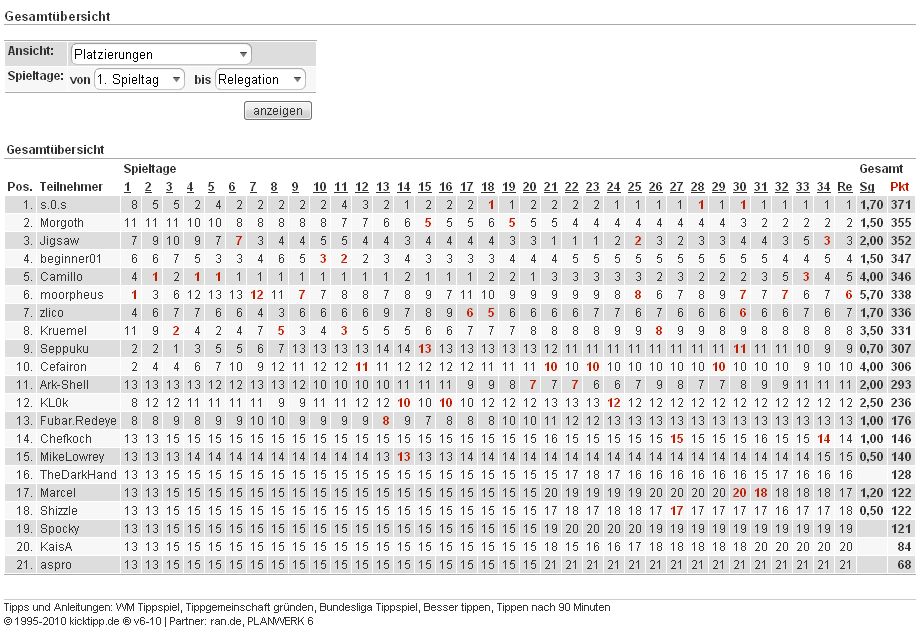Open Spieltag 13 column header link
This screenshot has height=633, width=924.
coord(382,187)
